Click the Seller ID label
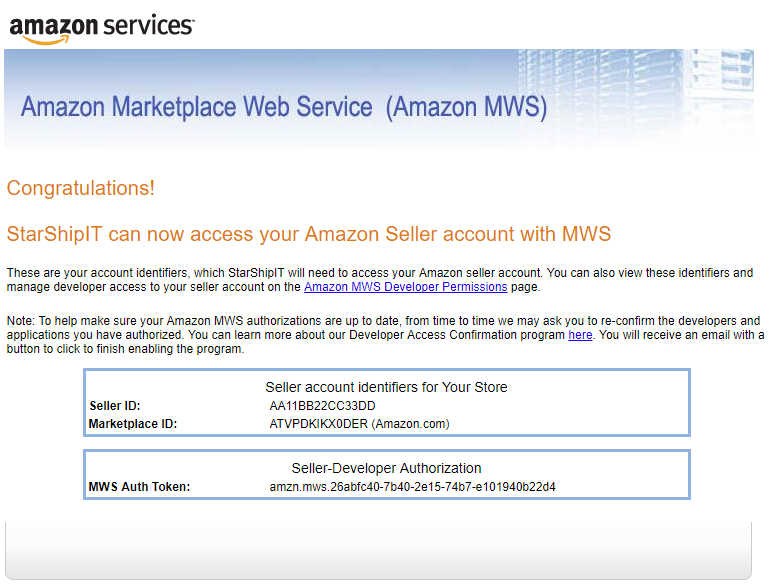The width and height of the screenshot is (769, 585). (x=115, y=406)
